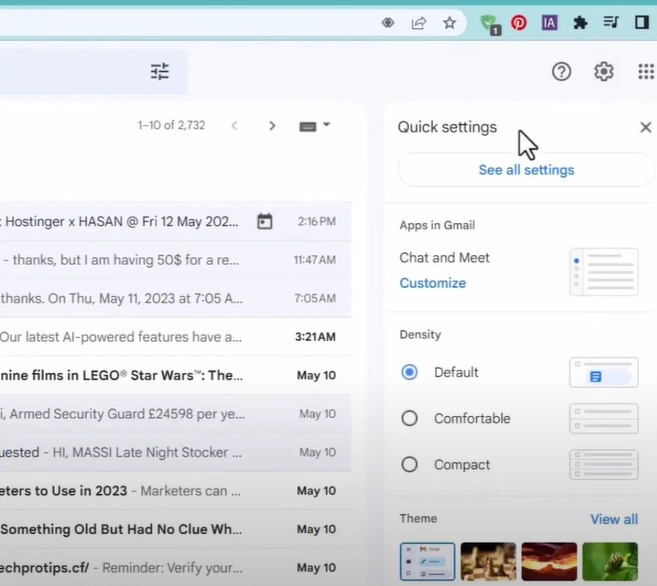Image resolution: width=657 pixels, height=586 pixels.
Task: Click the calendar icon on Hostinger email
Action: point(264,221)
